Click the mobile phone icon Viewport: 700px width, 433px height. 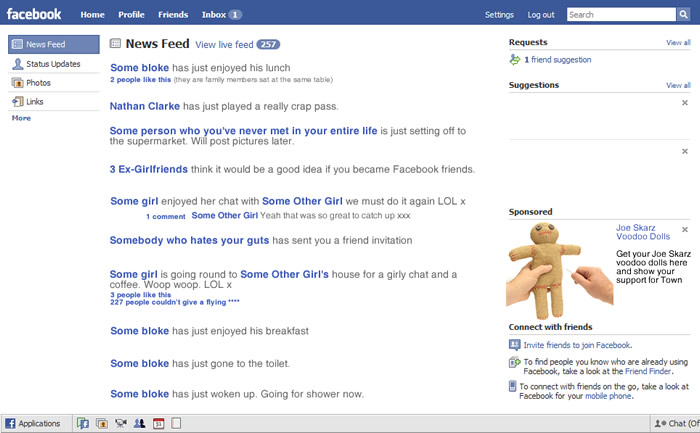(512, 386)
